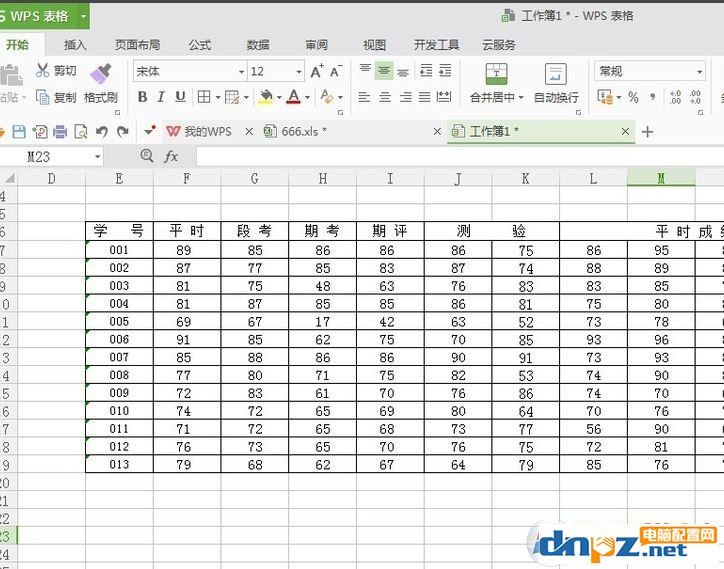Click the Print icon
Image resolution: width=724 pixels, height=569 pixels.
(60, 132)
